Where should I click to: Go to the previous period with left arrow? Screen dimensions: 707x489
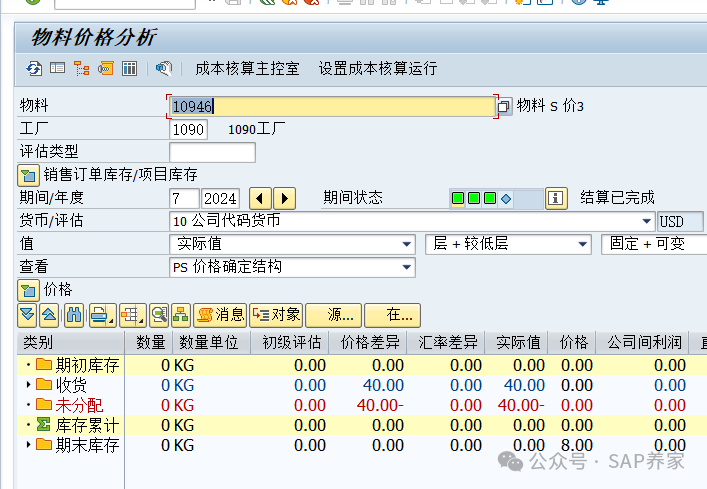(260, 198)
